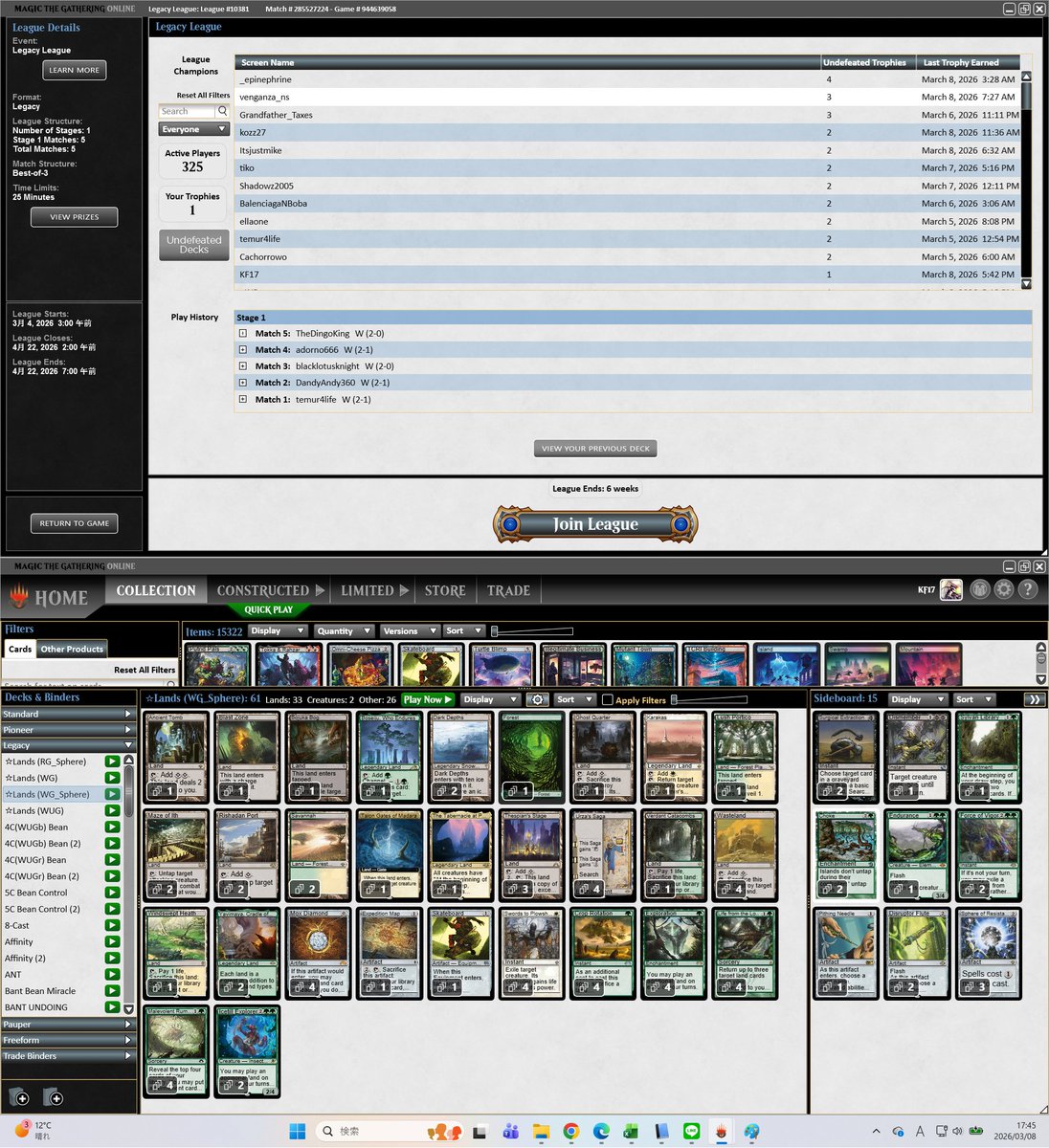Open File Explorer from the taskbar
The width and height of the screenshot is (1049, 1148).
[x=541, y=1132]
